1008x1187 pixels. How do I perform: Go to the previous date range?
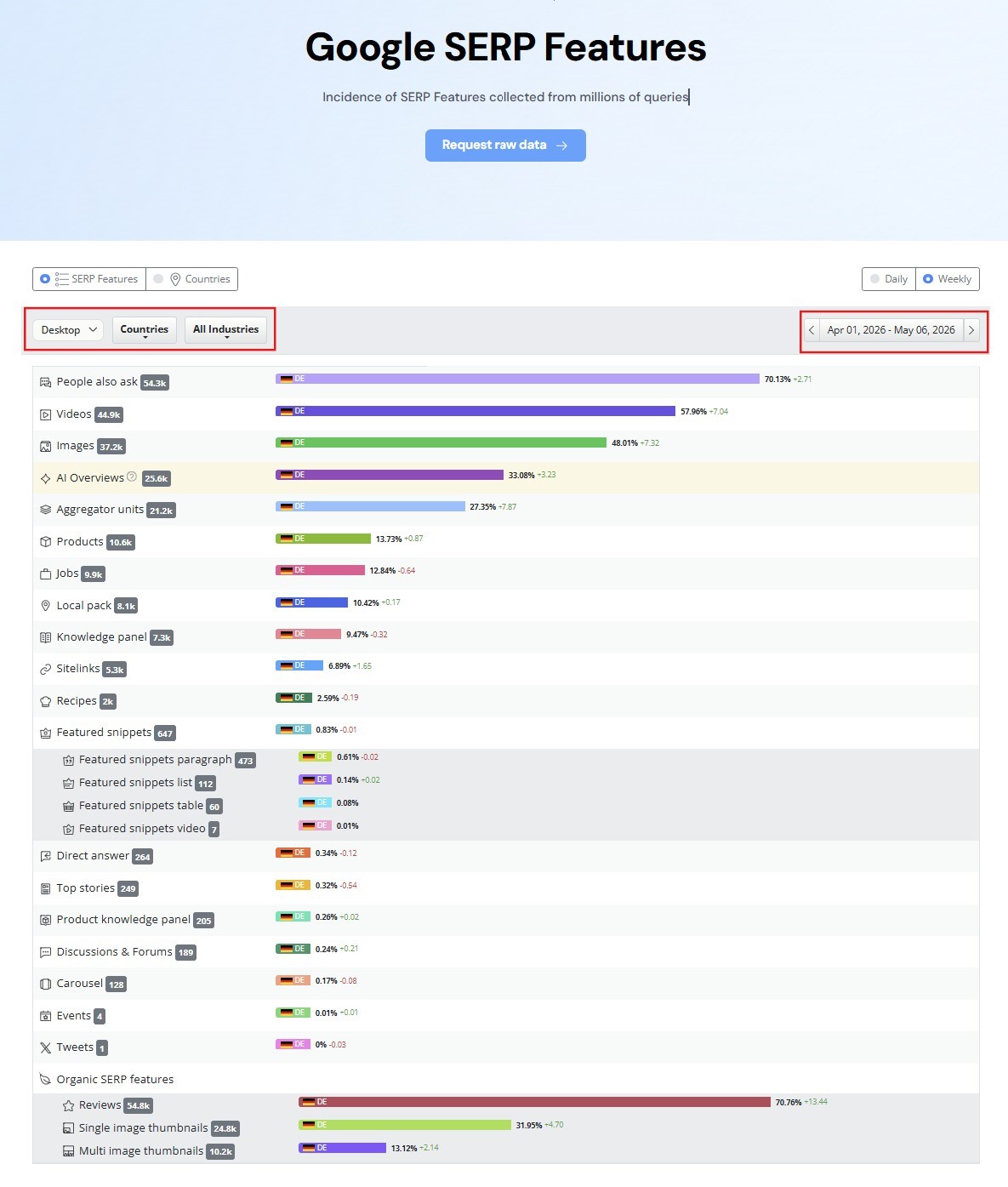click(812, 330)
